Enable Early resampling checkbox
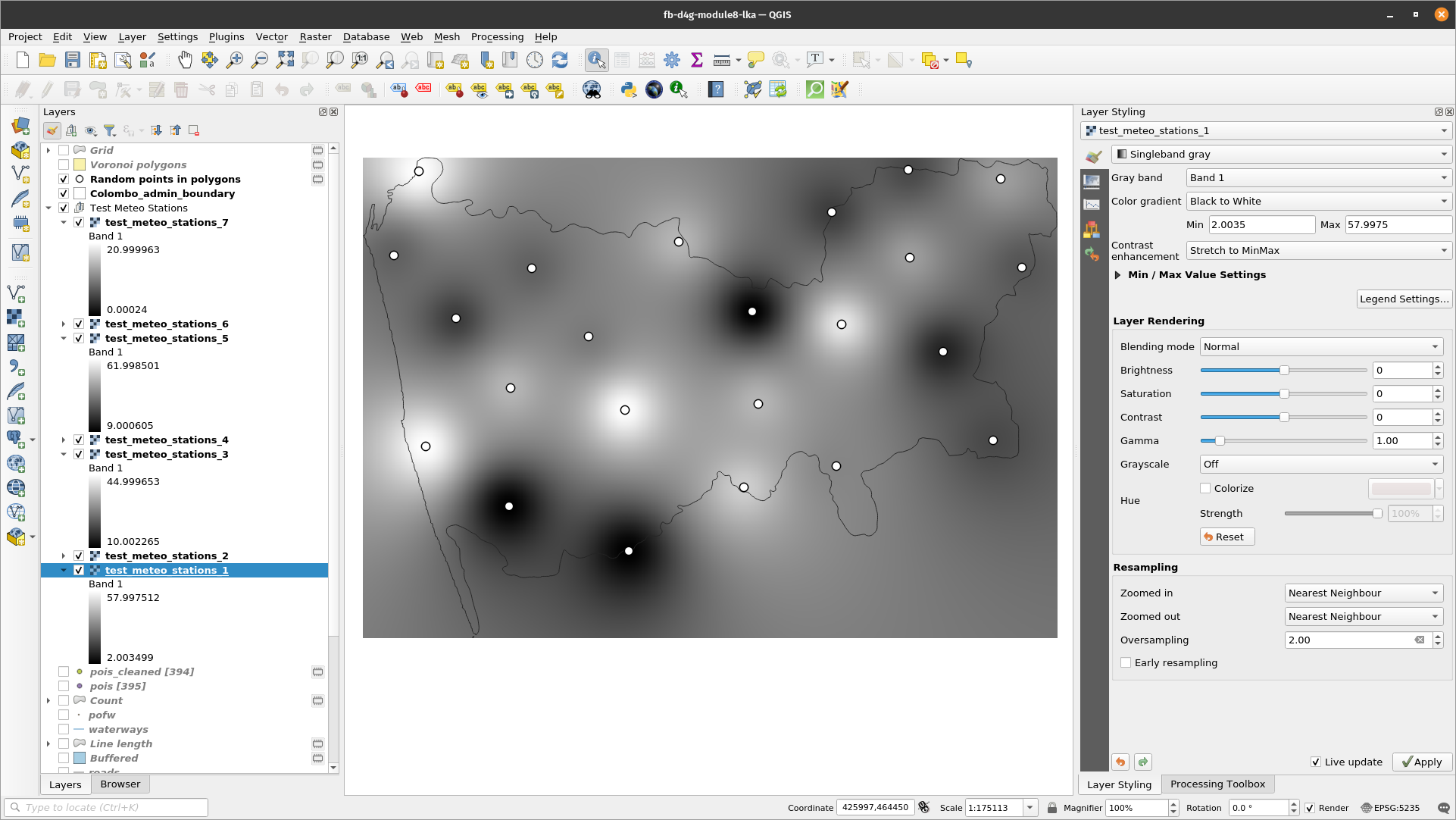The height and width of the screenshot is (820, 1456). tap(1126, 662)
